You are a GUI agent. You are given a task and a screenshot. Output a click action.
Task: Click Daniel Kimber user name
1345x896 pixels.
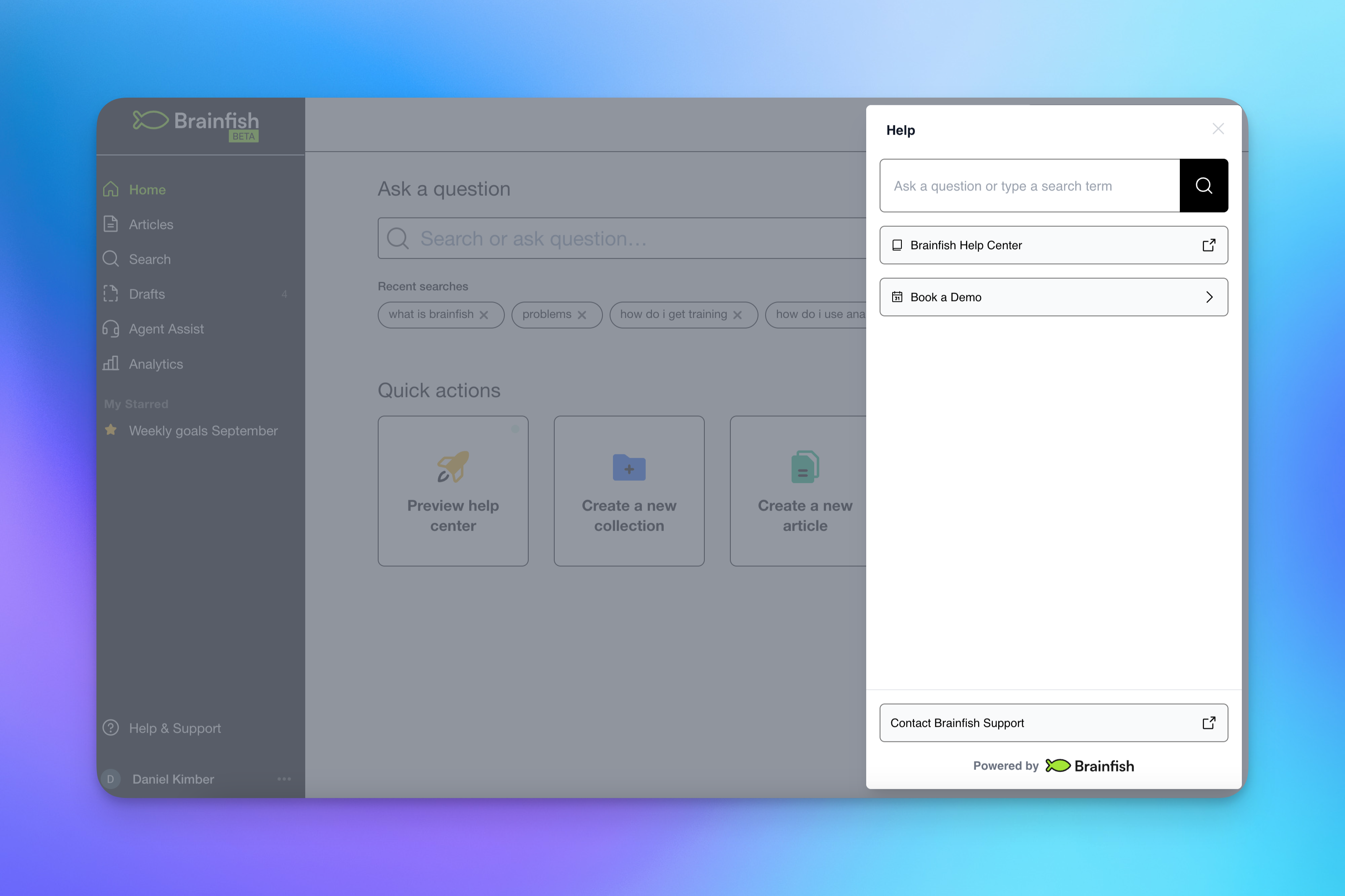(x=173, y=779)
